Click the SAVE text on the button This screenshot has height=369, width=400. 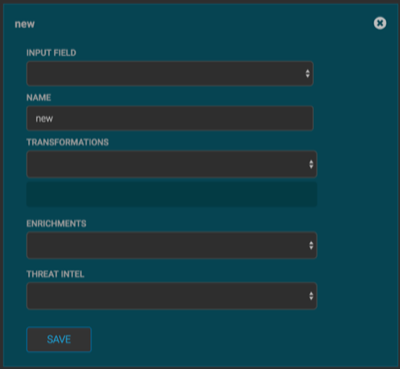click(x=59, y=339)
